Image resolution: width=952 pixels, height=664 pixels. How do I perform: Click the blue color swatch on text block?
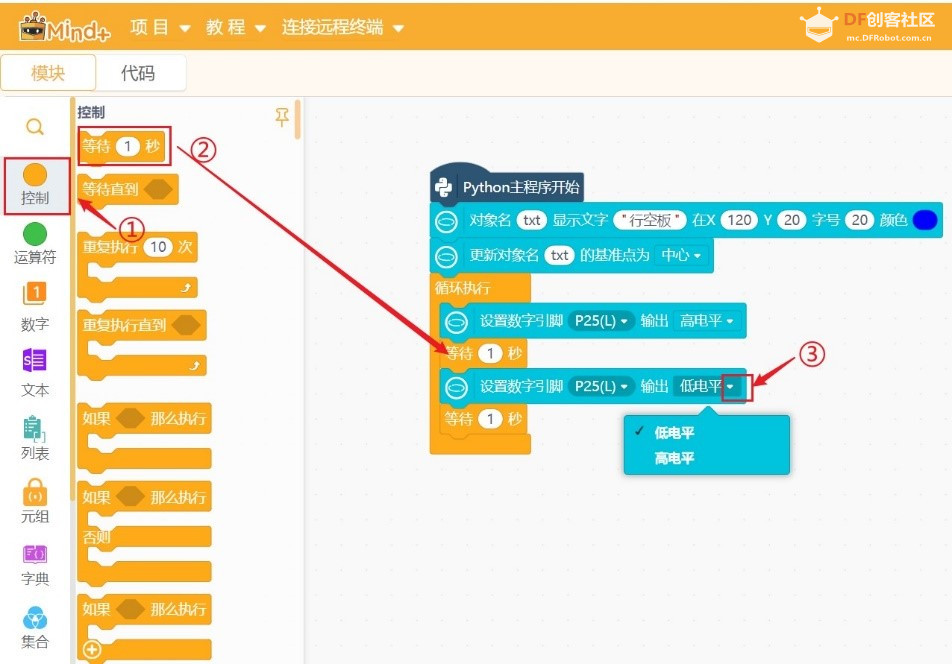924,220
